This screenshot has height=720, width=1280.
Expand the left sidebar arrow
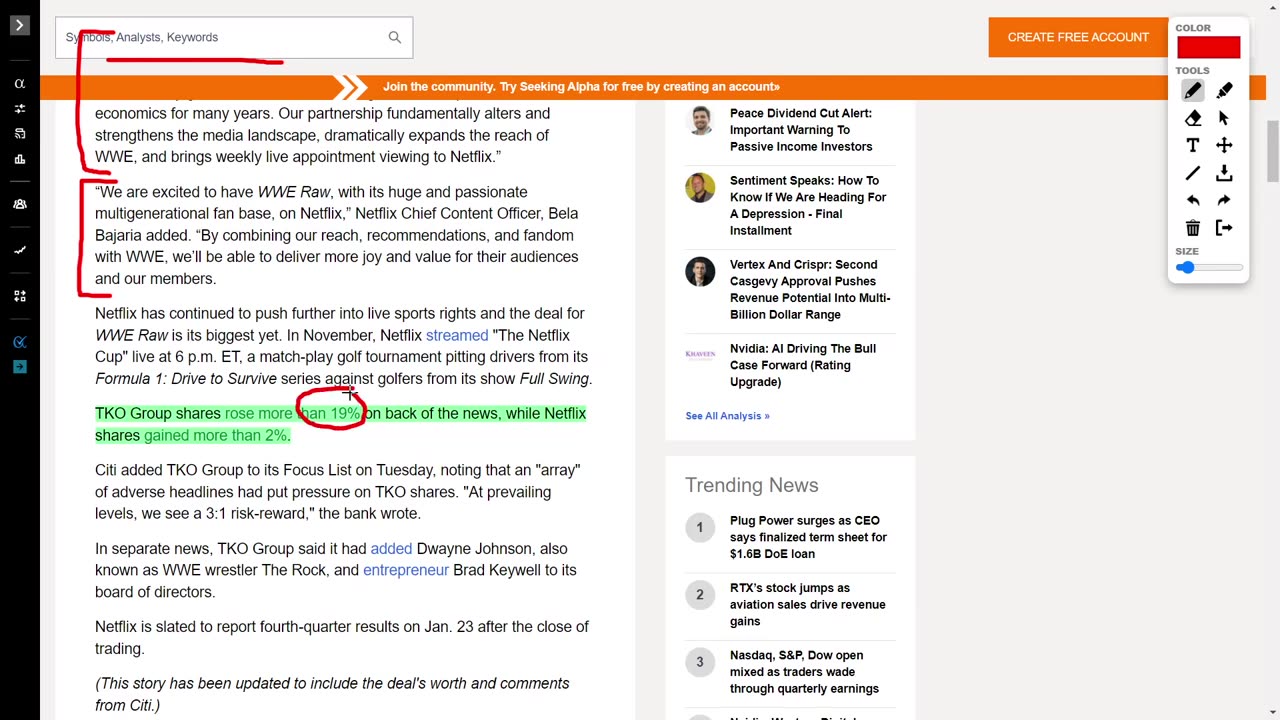(x=19, y=25)
